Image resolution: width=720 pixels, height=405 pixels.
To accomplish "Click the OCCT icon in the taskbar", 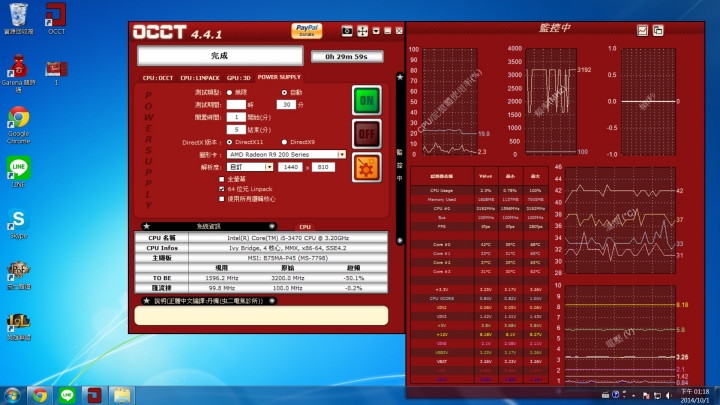I will [94, 395].
